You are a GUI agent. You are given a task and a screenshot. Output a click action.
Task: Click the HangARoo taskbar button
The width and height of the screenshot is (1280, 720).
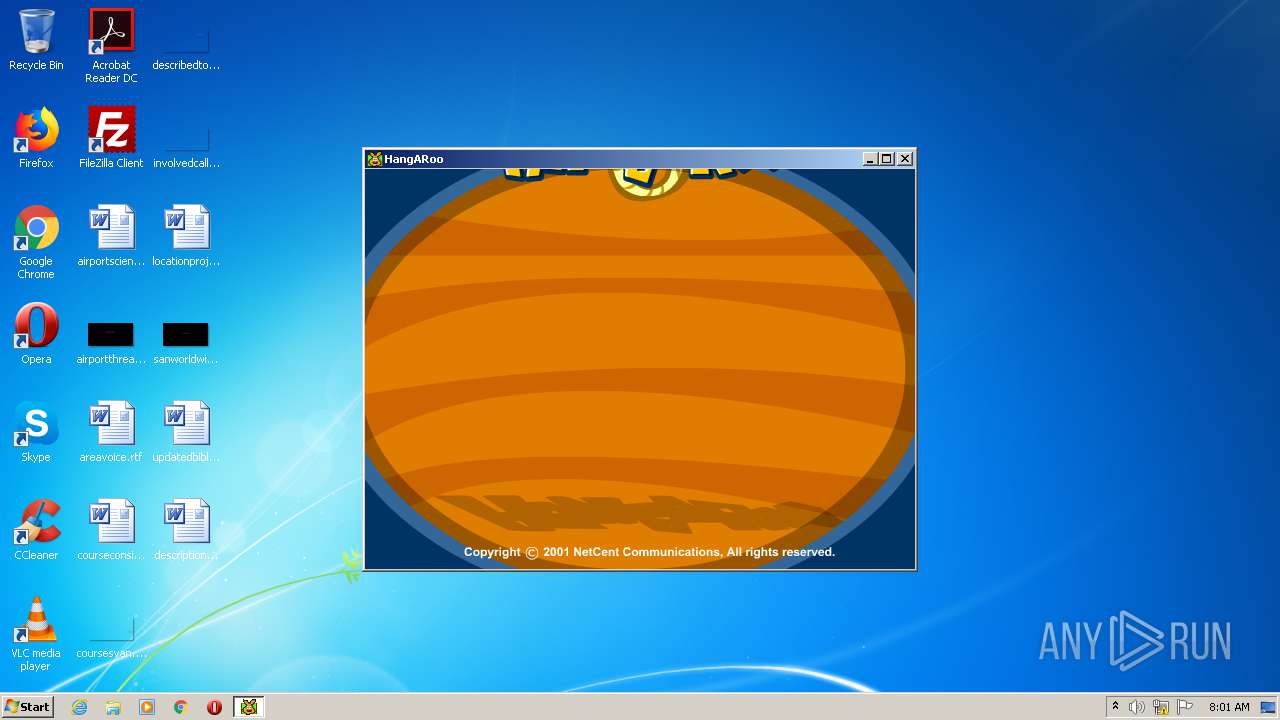click(248, 707)
